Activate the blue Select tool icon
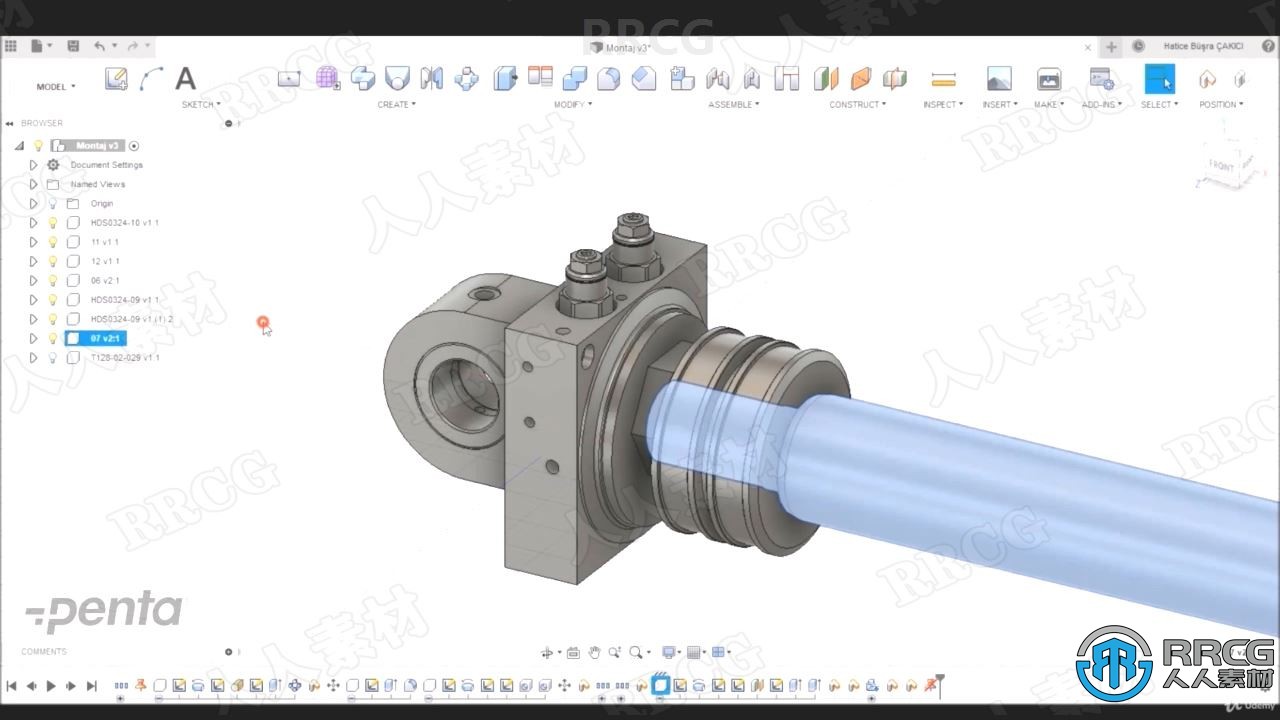Viewport: 1280px width, 720px height. (1160, 79)
